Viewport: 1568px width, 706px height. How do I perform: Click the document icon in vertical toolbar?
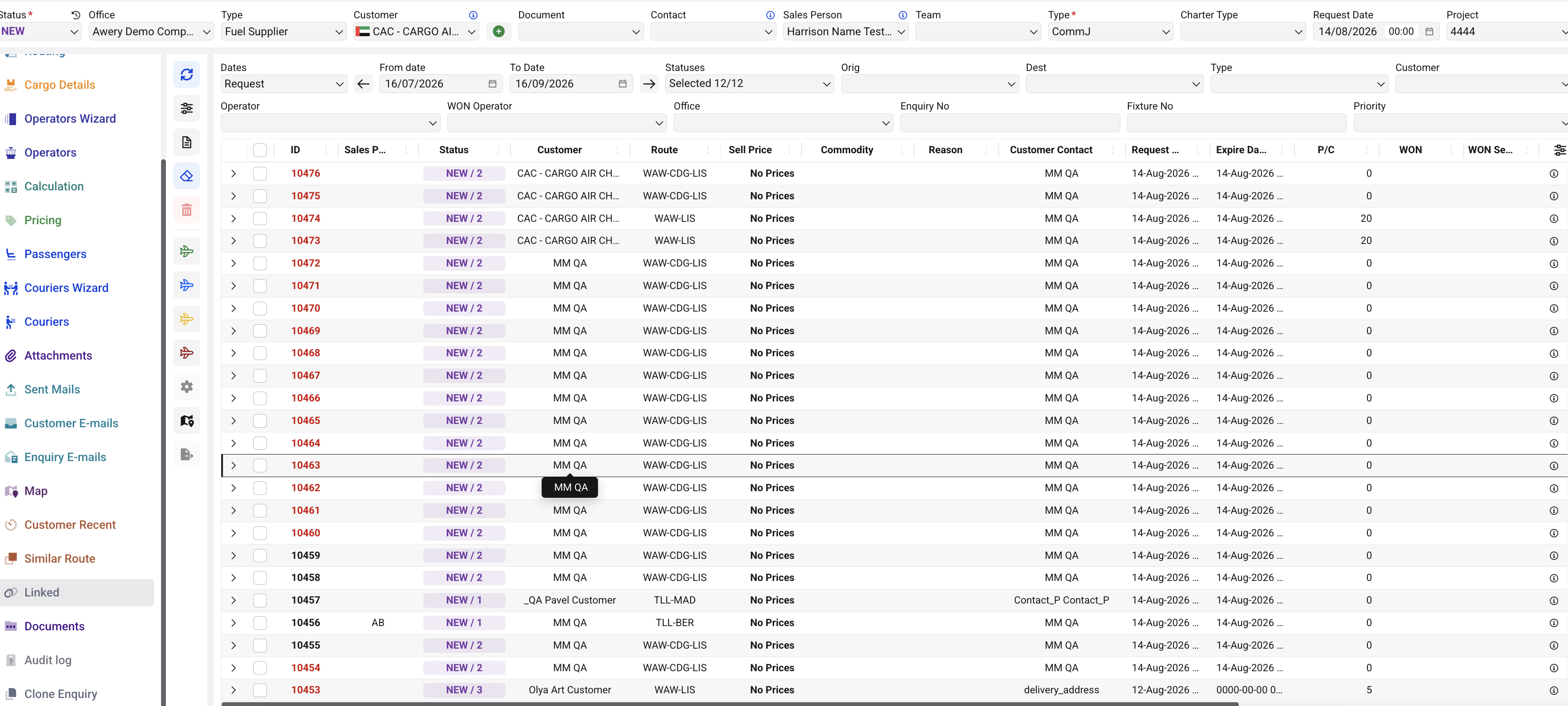pyautogui.click(x=186, y=142)
